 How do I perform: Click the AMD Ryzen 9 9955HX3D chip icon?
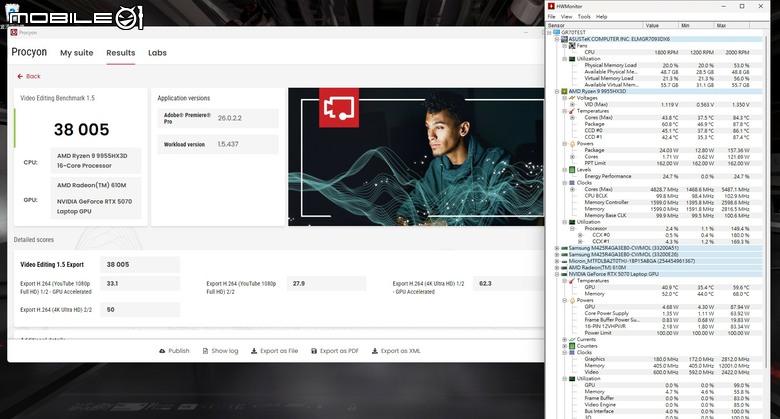(x=565, y=92)
